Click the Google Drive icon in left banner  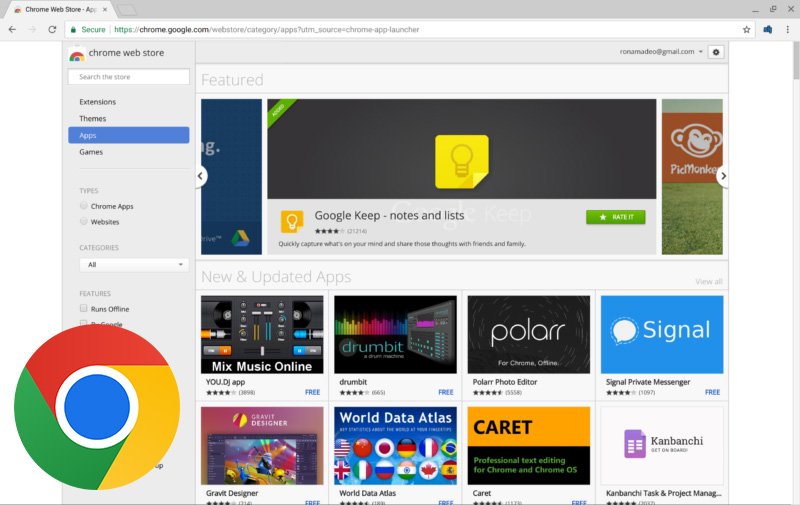240,238
